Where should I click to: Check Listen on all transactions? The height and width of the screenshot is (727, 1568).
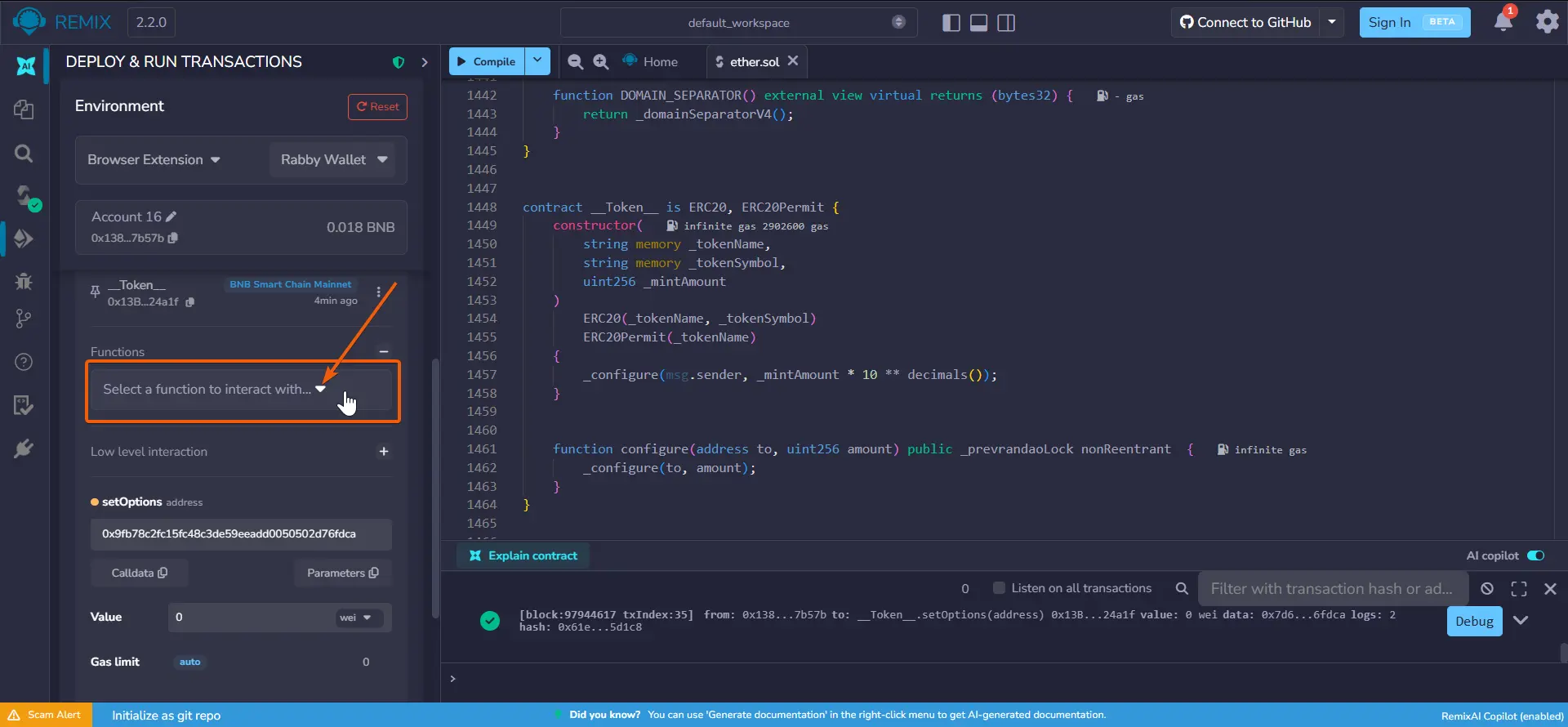998,588
